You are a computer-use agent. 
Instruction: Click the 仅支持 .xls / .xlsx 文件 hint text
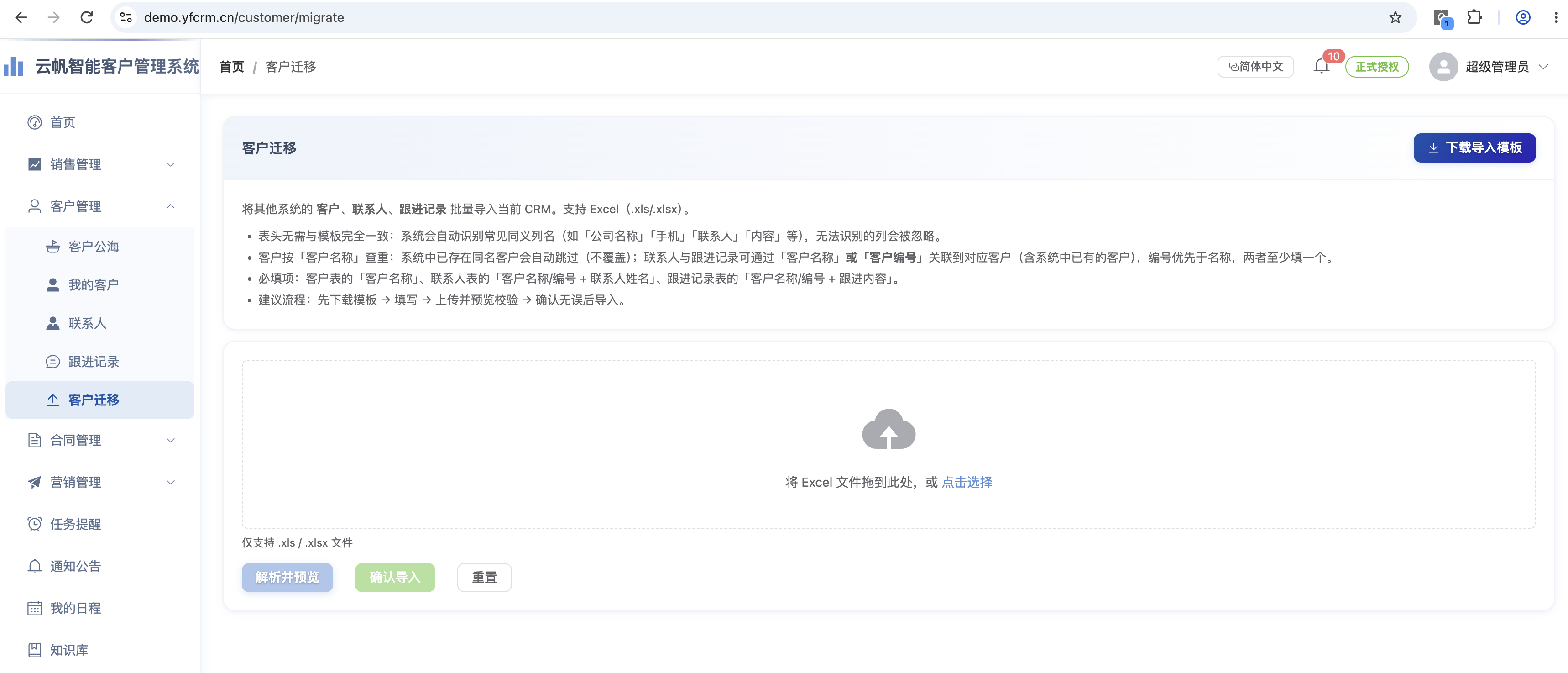[x=297, y=543]
